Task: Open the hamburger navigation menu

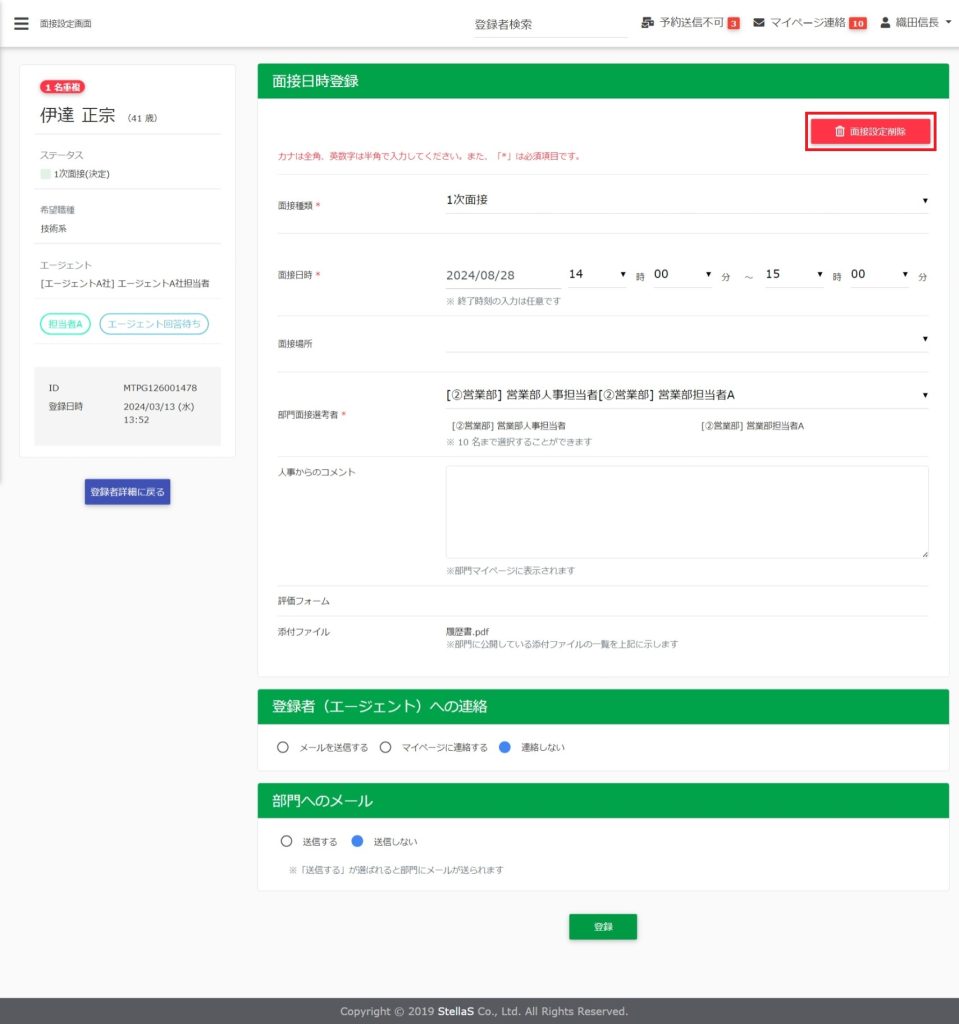Action: [21, 23]
